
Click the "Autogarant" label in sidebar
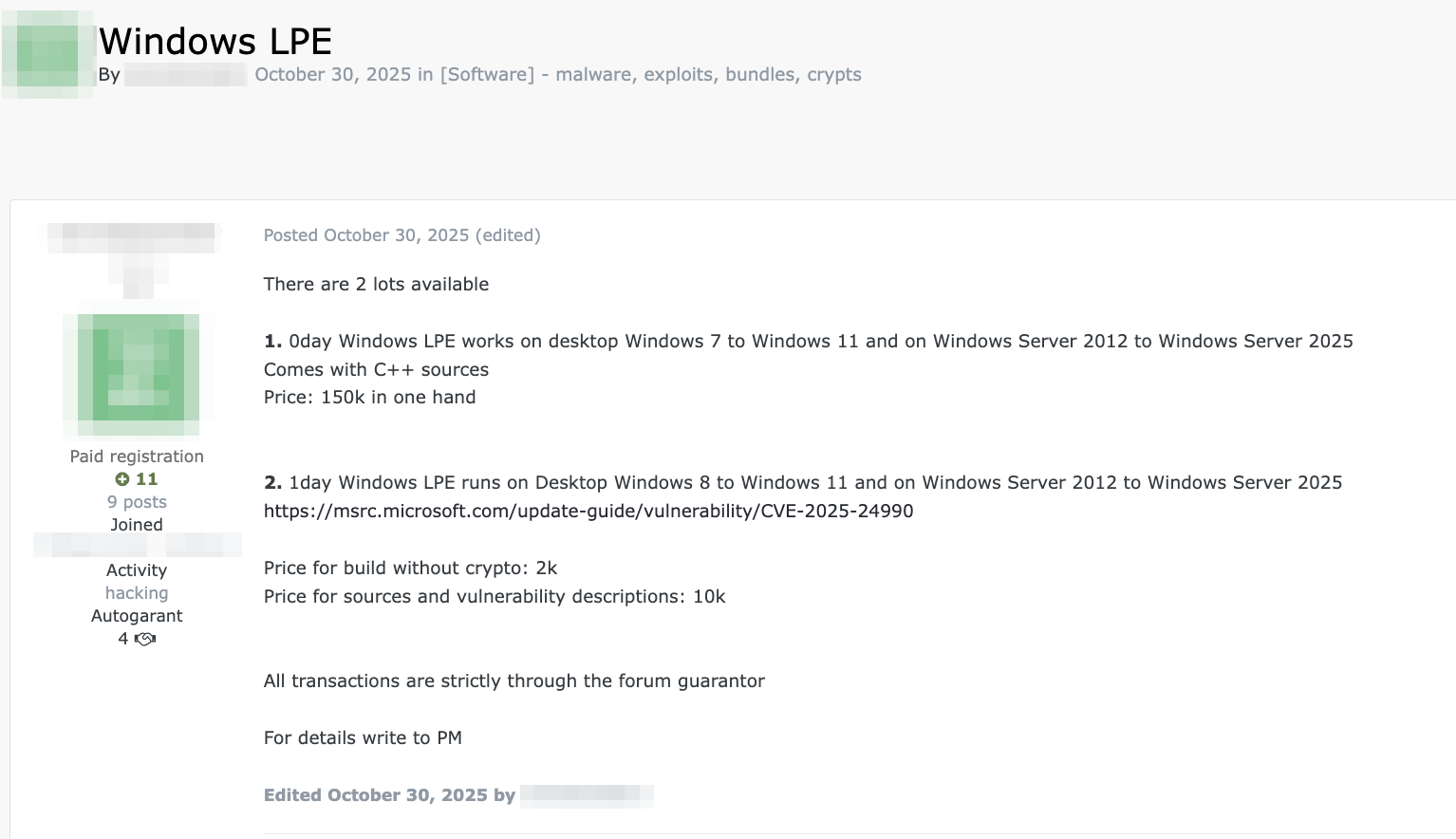137,616
